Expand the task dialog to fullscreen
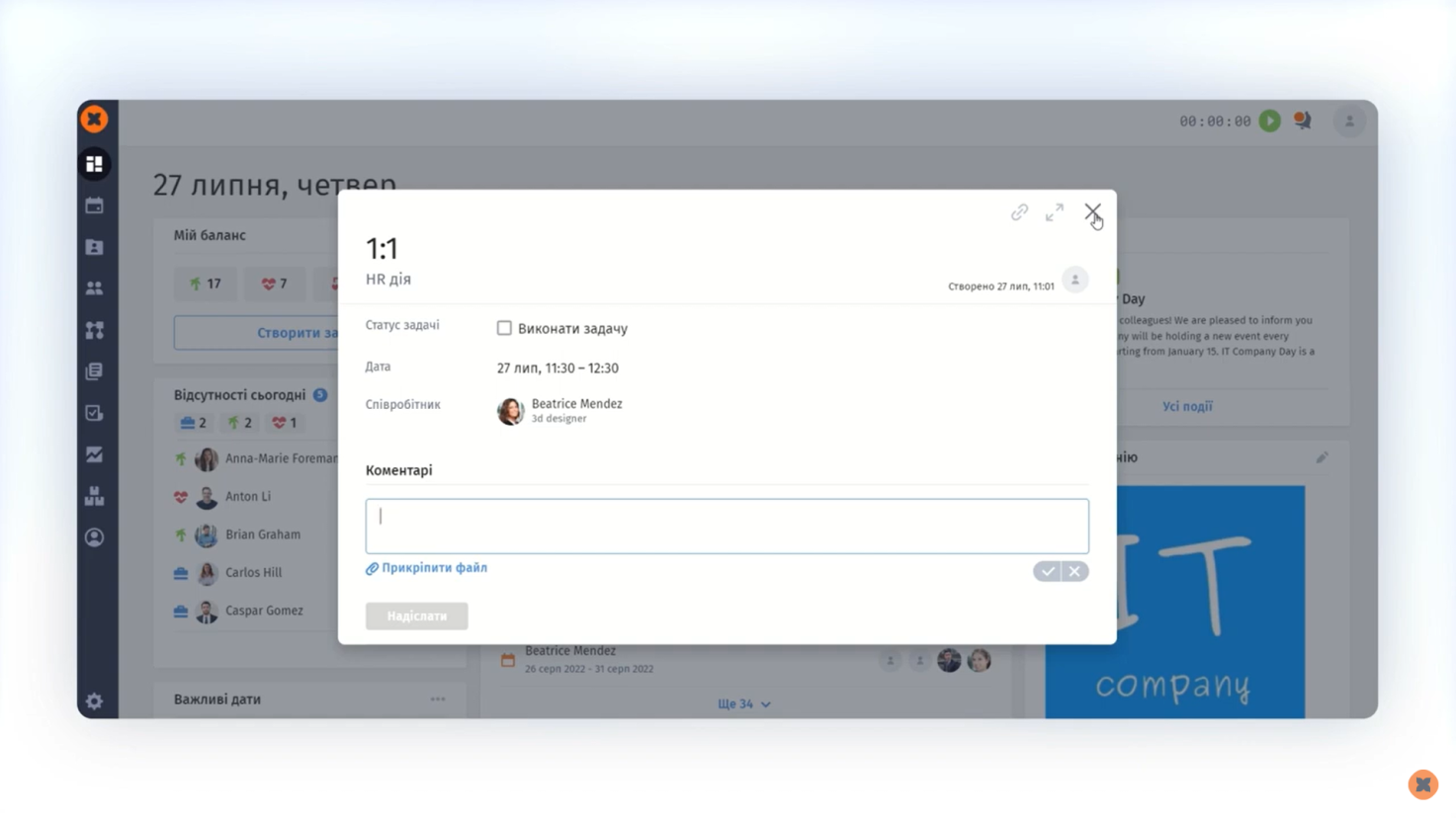 click(x=1055, y=212)
